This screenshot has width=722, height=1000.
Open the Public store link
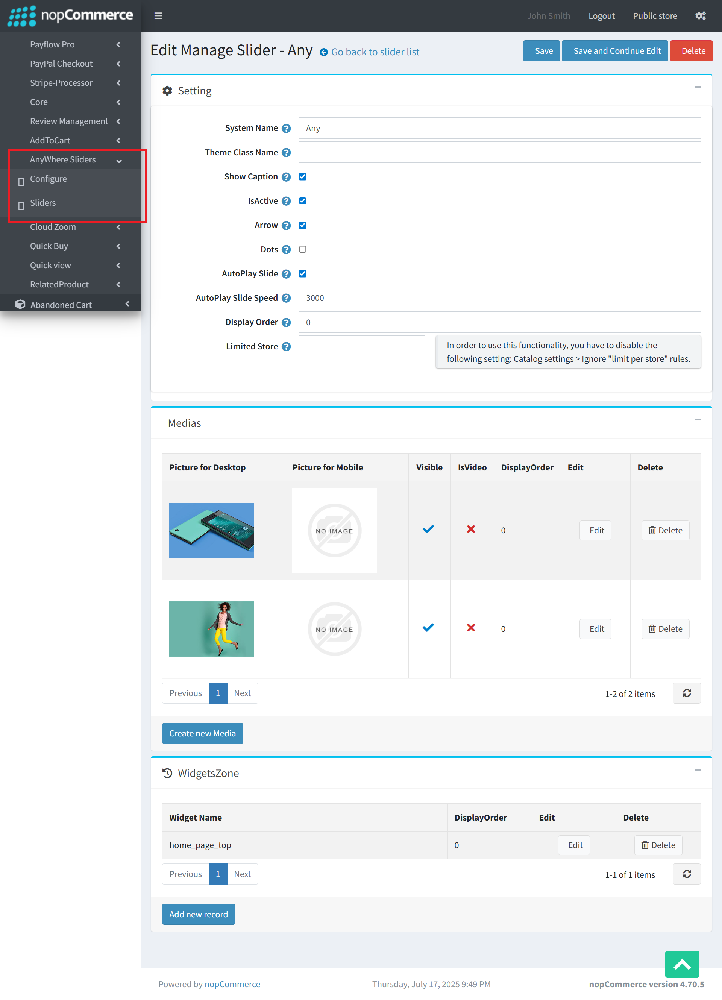(x=655, y=16)
